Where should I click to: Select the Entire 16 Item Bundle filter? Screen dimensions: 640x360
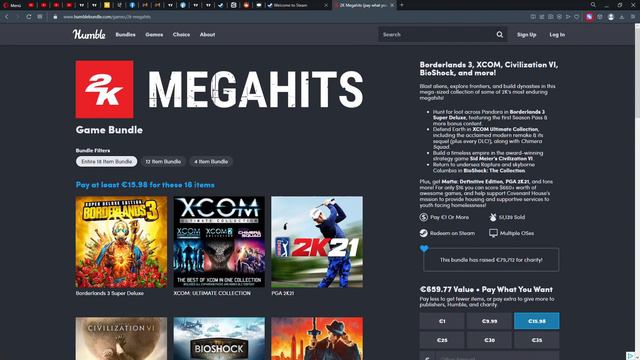(x=107, y=162)
